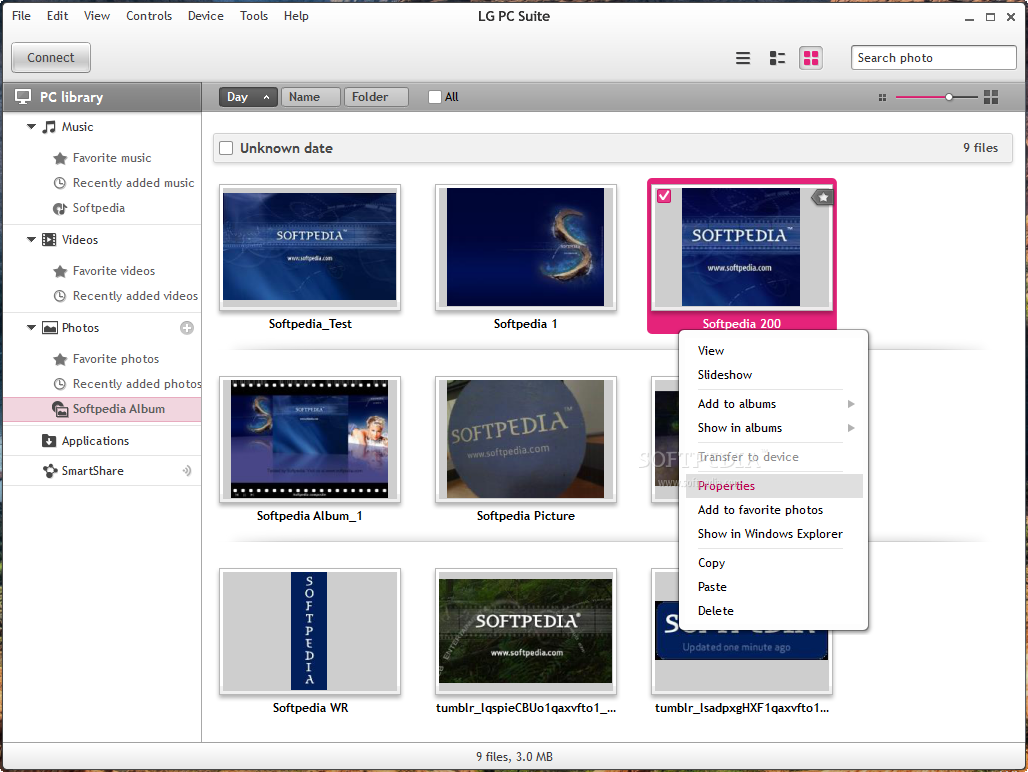Click the Applications download icon
The image size is (1028, 772).
[x=49, y=441]
